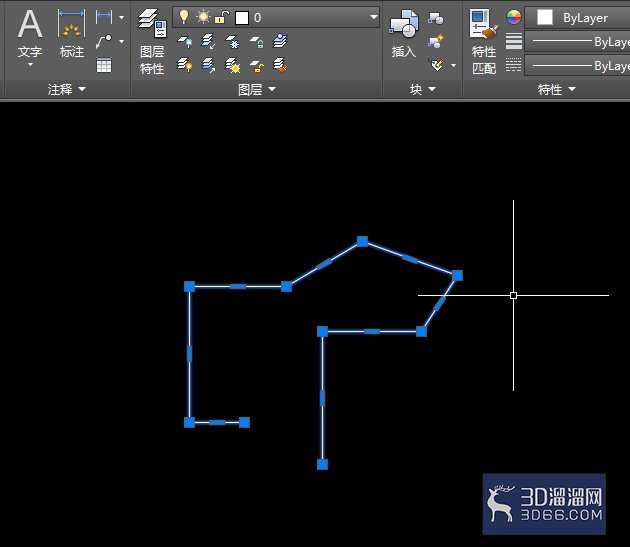Click Thaw All Layers sun icon
The image size is (630, 547).
(x=233, y=65)
